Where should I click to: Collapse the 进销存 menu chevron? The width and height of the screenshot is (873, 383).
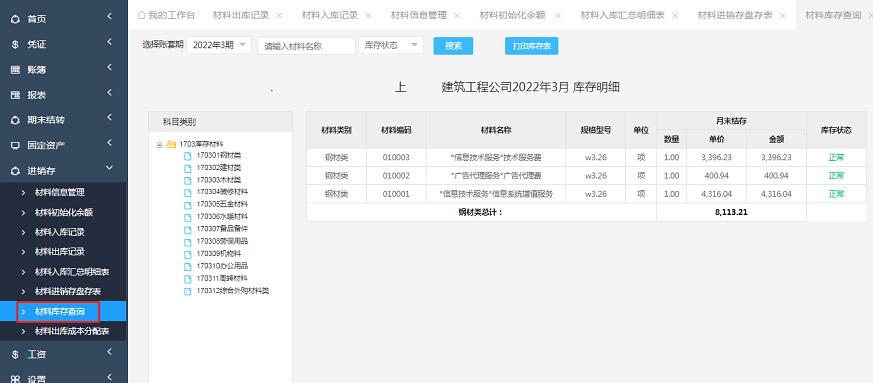110,168
